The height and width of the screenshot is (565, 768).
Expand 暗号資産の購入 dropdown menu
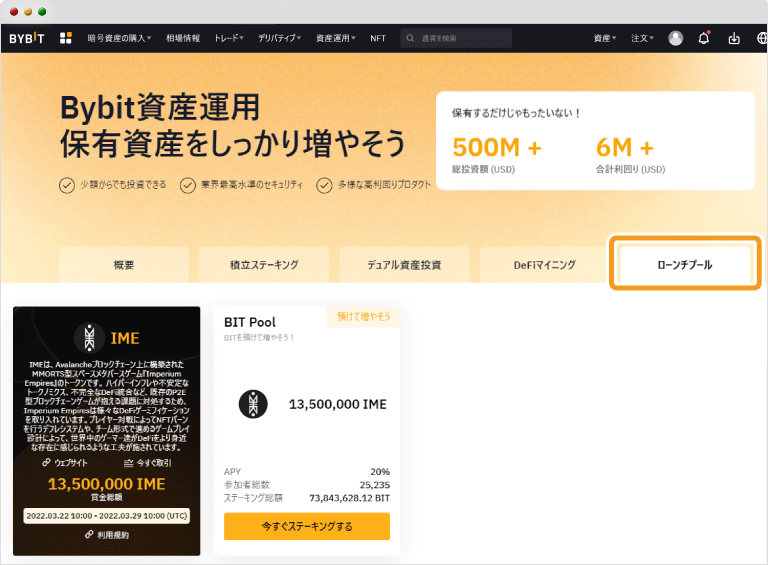click(x=120, y=38)
